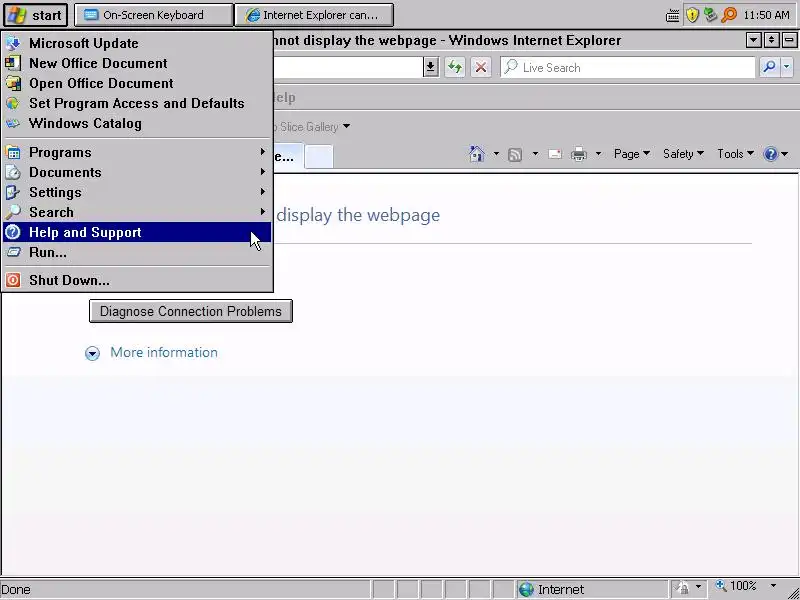Click the blue Help question mark icon
Screen dimensions: 800x600
coord(770,154)
